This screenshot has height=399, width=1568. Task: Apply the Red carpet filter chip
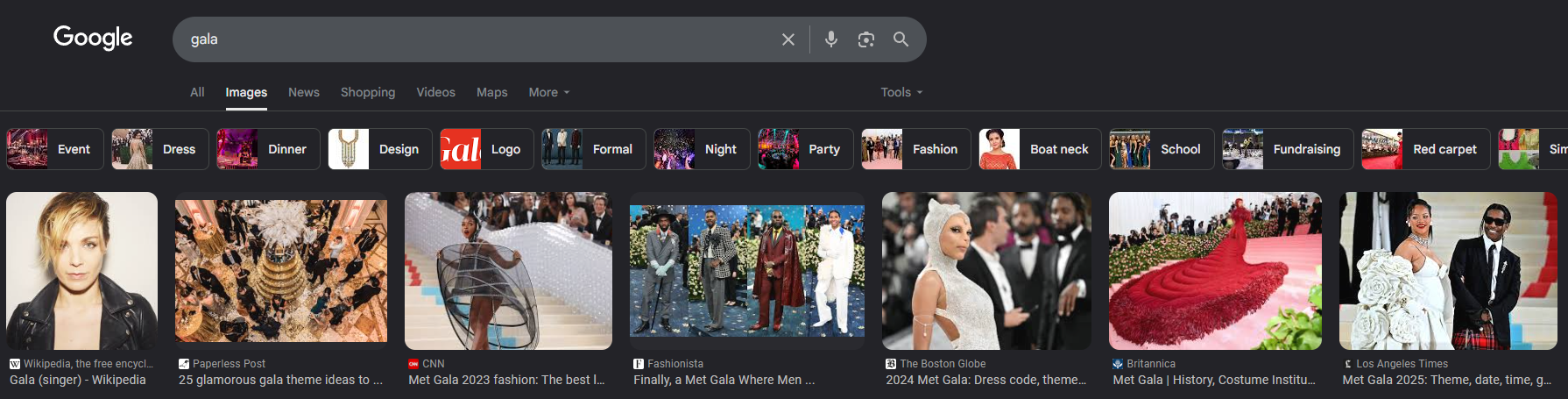[1426, 149]
